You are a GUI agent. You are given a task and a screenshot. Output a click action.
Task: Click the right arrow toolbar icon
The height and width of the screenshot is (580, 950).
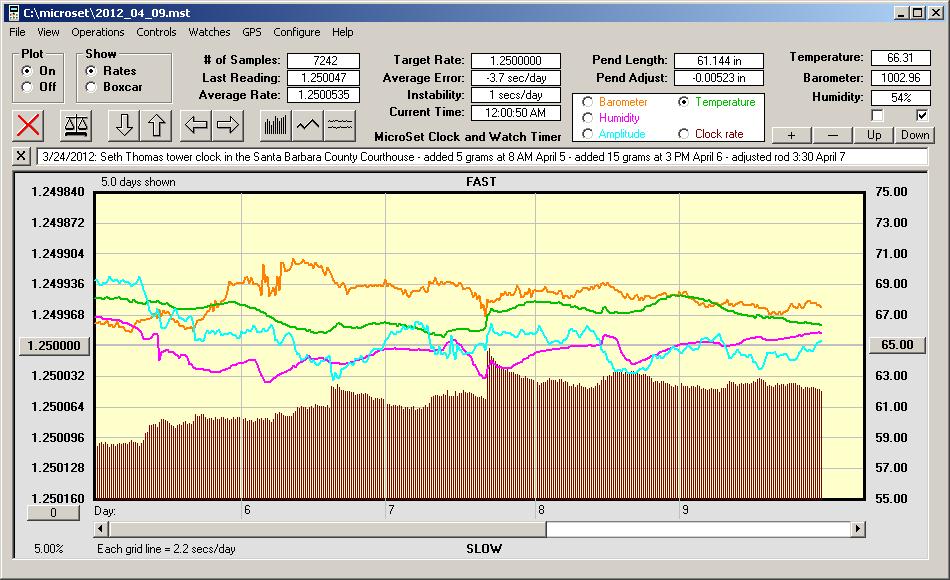click(x=228, y=125)
